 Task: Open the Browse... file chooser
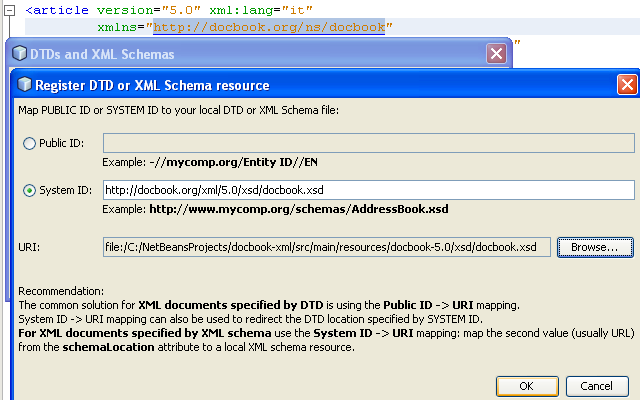pos(595,247)
